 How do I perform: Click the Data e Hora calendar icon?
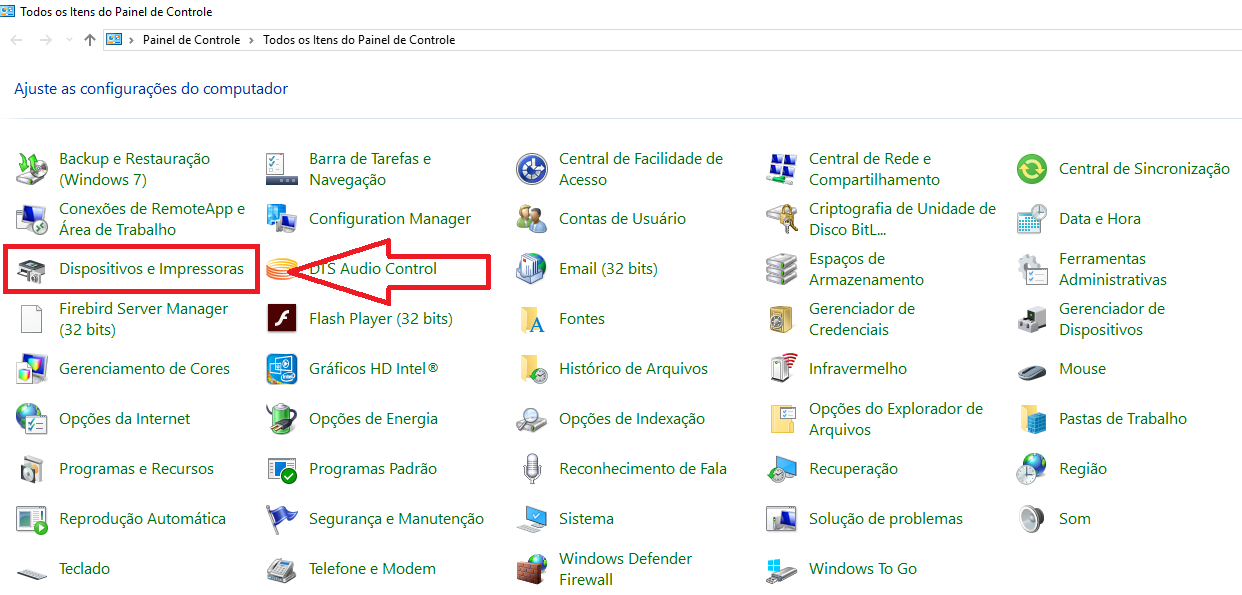1031,219
